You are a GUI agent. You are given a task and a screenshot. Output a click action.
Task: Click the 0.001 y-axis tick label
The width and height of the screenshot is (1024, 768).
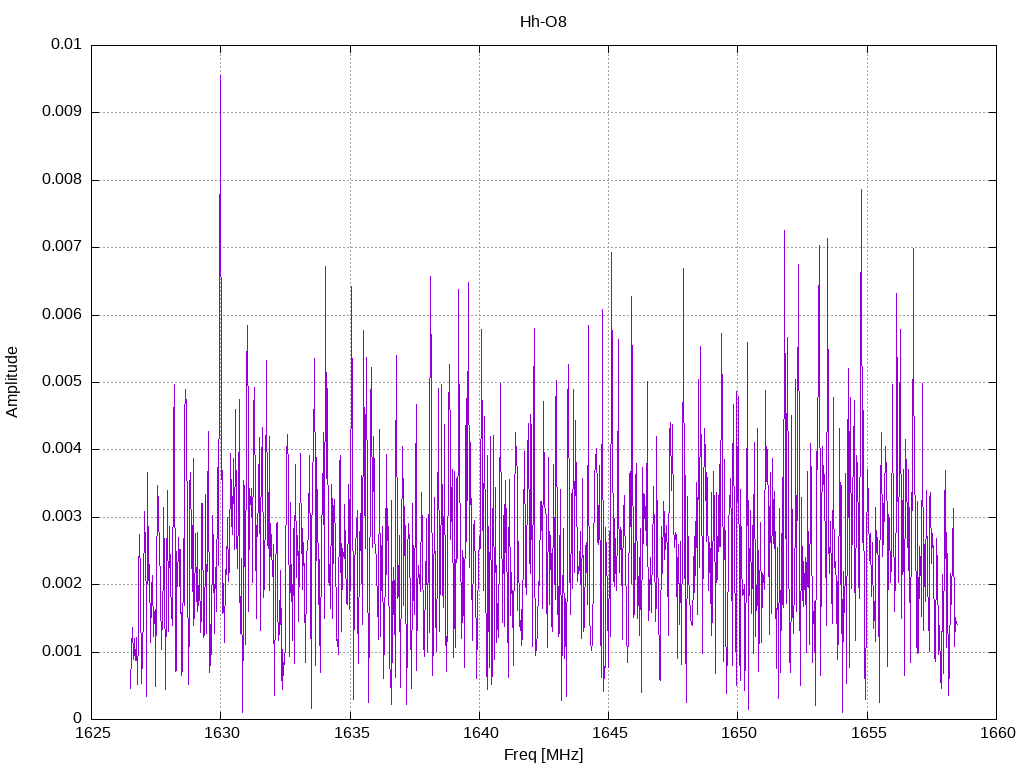(62, 652)
